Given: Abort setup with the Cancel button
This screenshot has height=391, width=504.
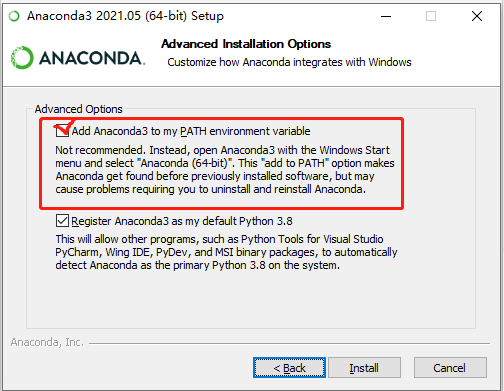Looking at the screenshot, I should point(450,368).
